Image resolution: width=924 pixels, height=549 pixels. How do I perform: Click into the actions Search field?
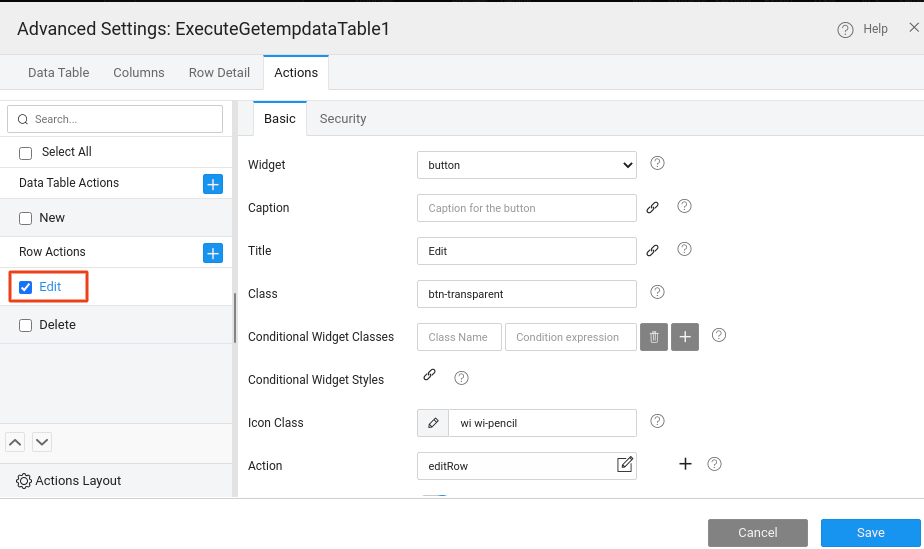click(115, 119)
